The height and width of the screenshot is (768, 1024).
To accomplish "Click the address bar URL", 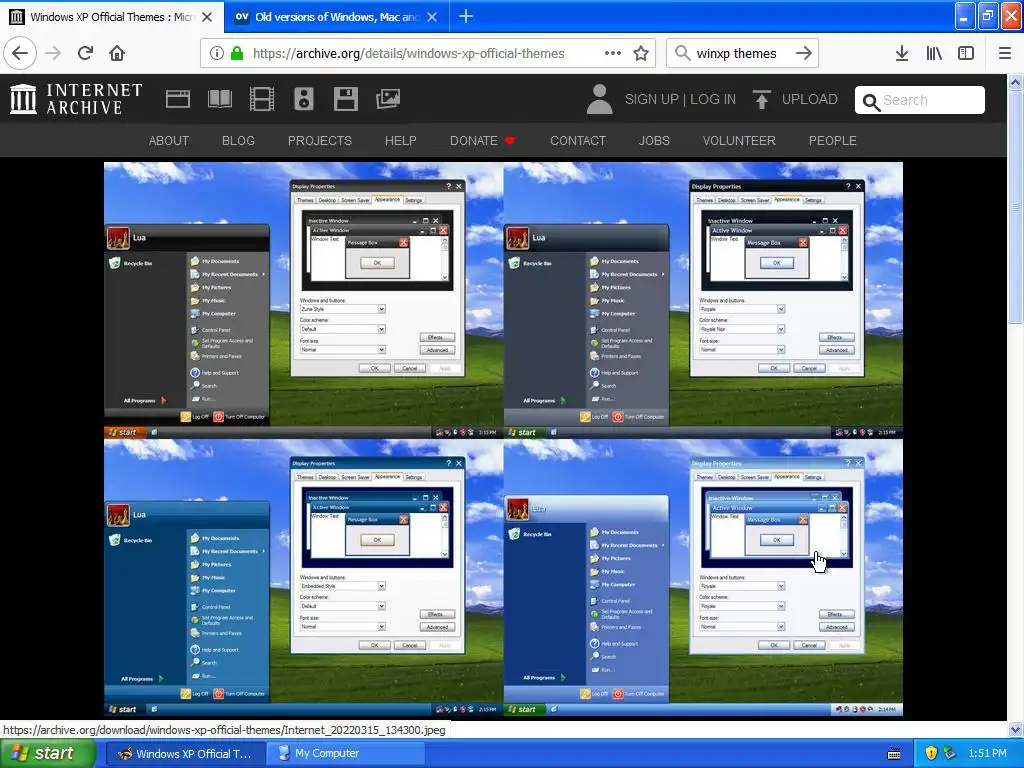I will (409, 54).
